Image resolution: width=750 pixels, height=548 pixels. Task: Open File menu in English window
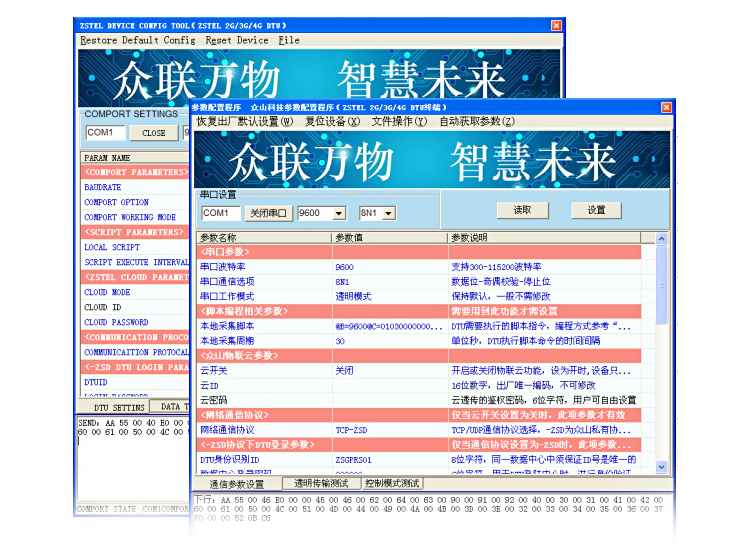click(289, 40)
